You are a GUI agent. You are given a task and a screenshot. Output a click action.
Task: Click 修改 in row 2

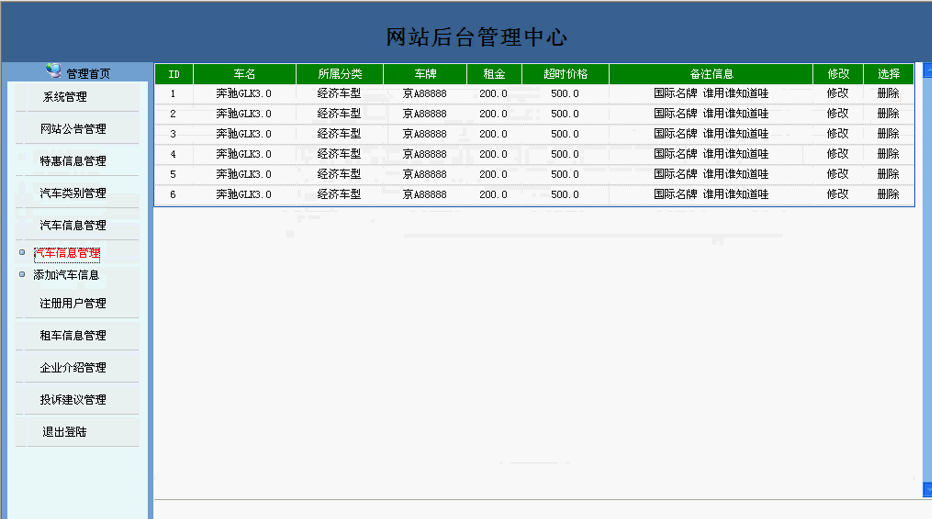[x=837, y=114]
